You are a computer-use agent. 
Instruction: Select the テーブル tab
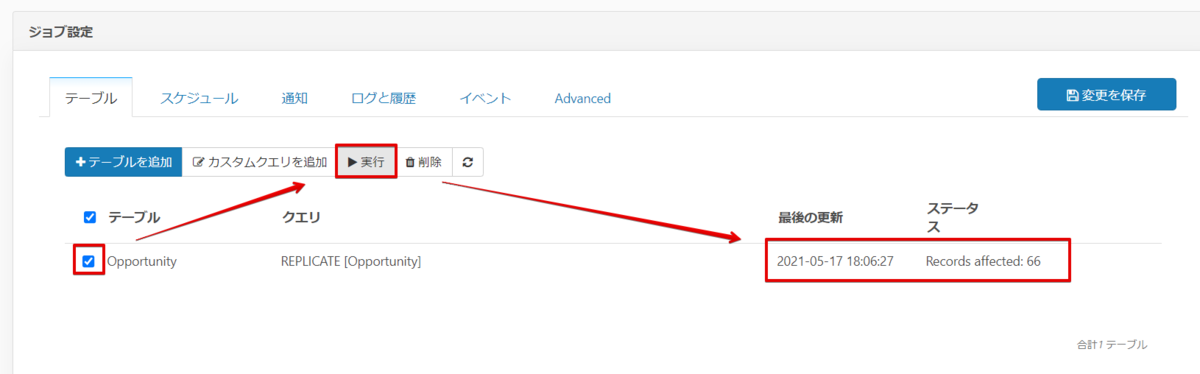[x=91, y=98]
